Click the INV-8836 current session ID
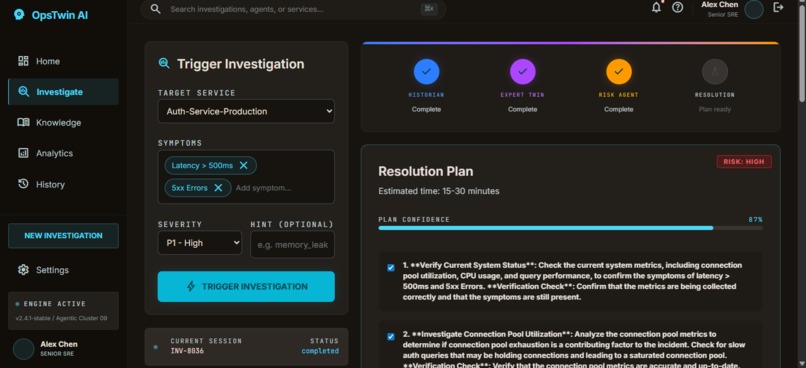 (x=187, y=351)
